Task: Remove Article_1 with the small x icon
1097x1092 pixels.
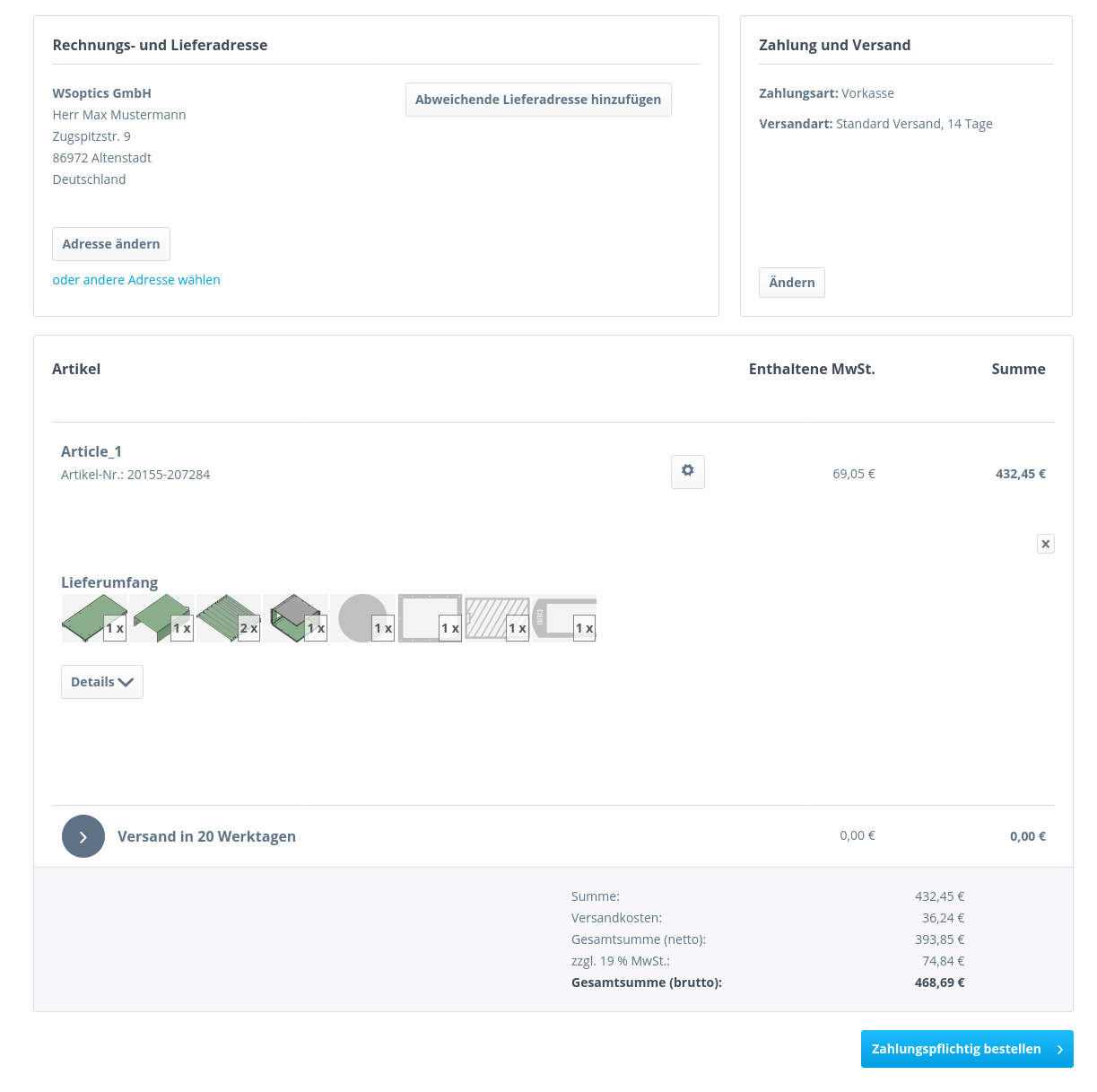Action: pos(1046,544)
